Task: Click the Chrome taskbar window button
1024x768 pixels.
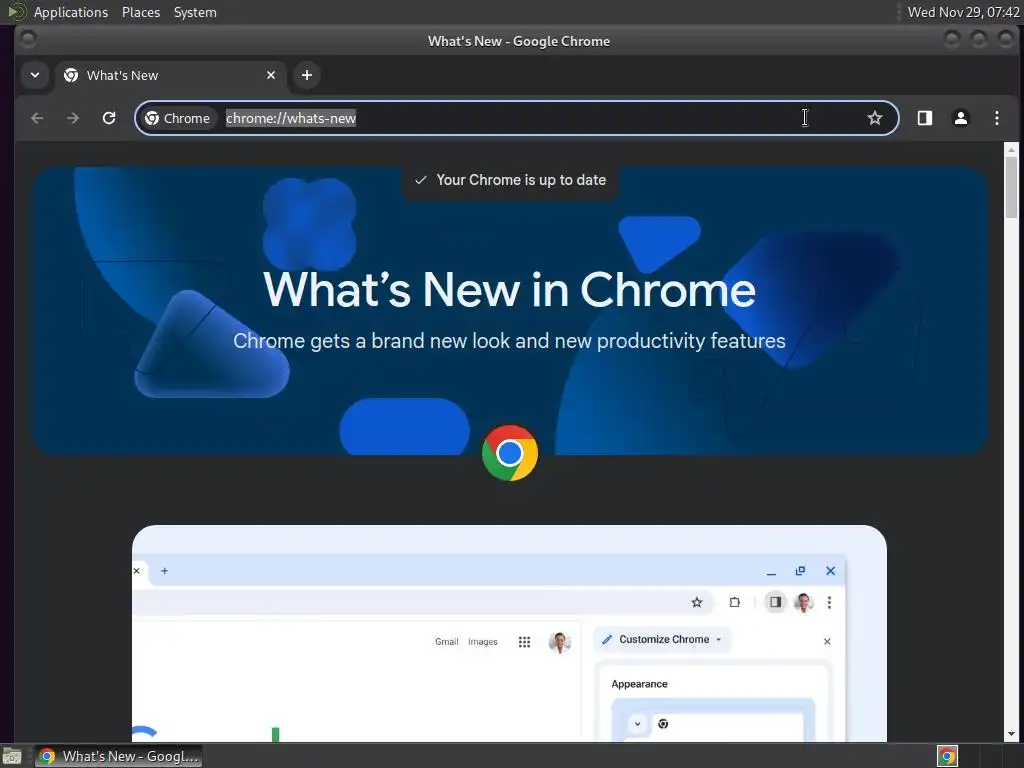Action: coord(118,756)
